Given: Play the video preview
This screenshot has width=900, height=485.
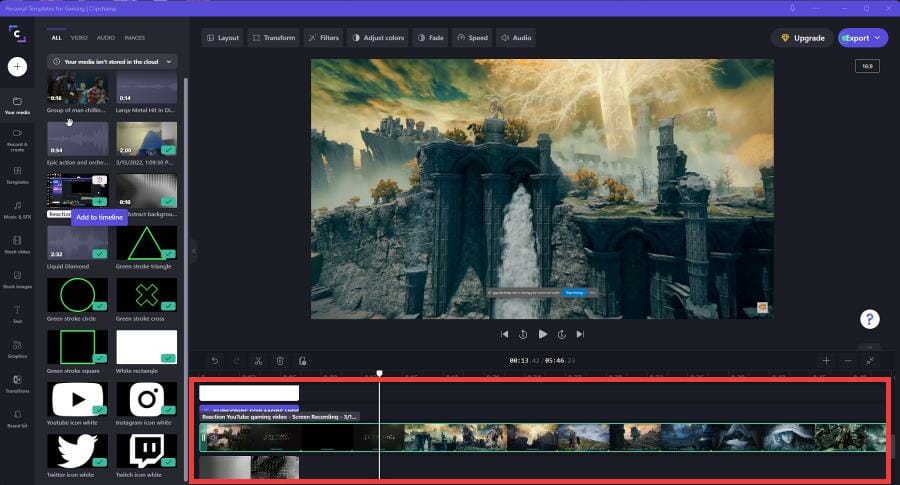Looking at the screenshot, I should coord(542,334).
